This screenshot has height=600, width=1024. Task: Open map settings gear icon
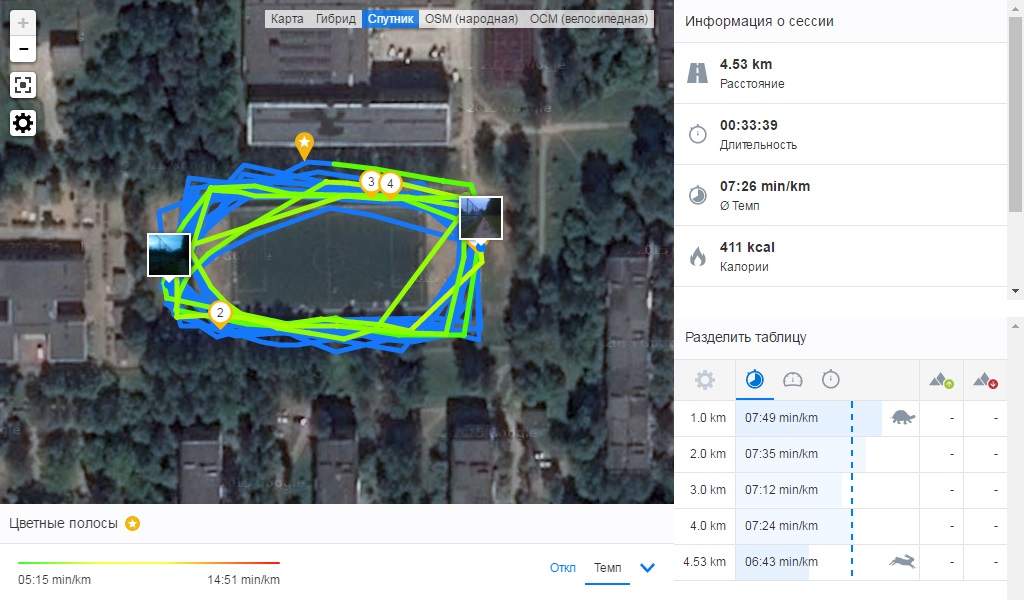[x=23, y=123]
